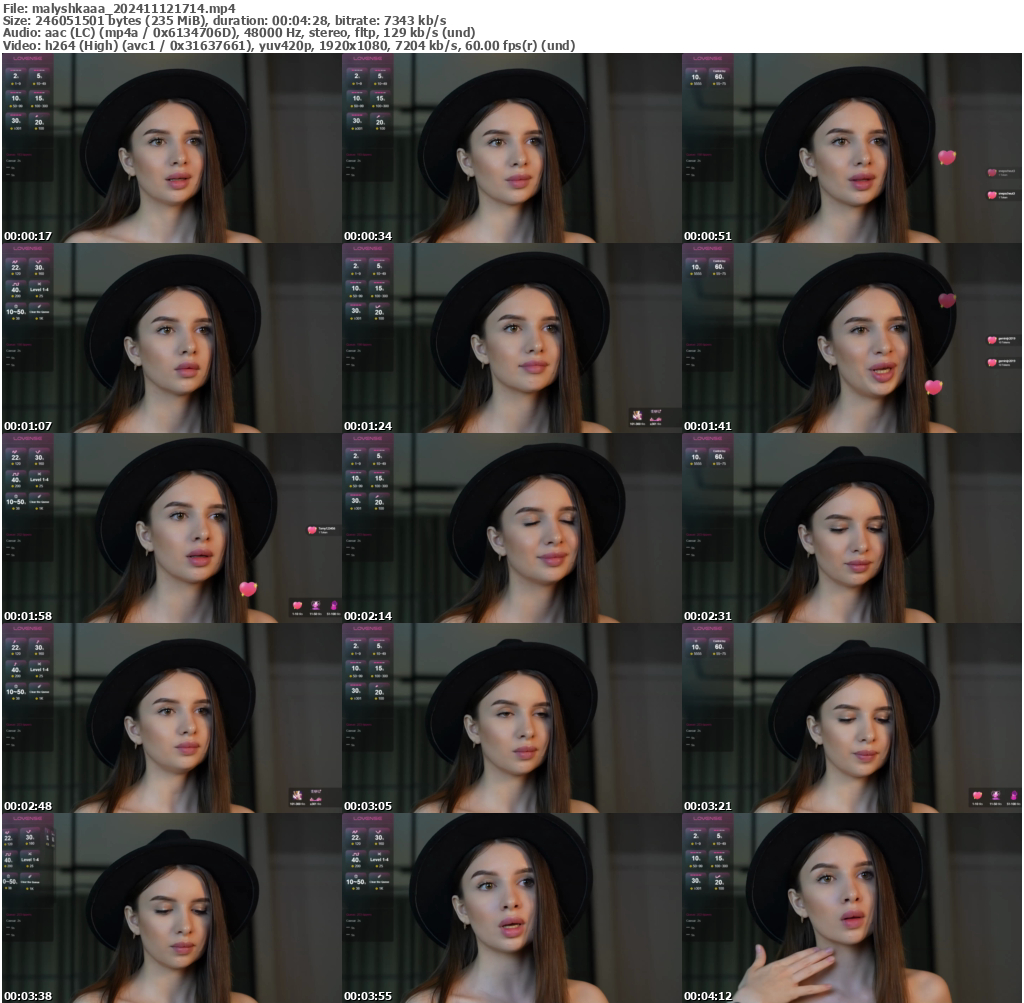1024x1003 pixels.
Task: Click the floating heart in the 00:01:58 frame
Action: [247, 589]
